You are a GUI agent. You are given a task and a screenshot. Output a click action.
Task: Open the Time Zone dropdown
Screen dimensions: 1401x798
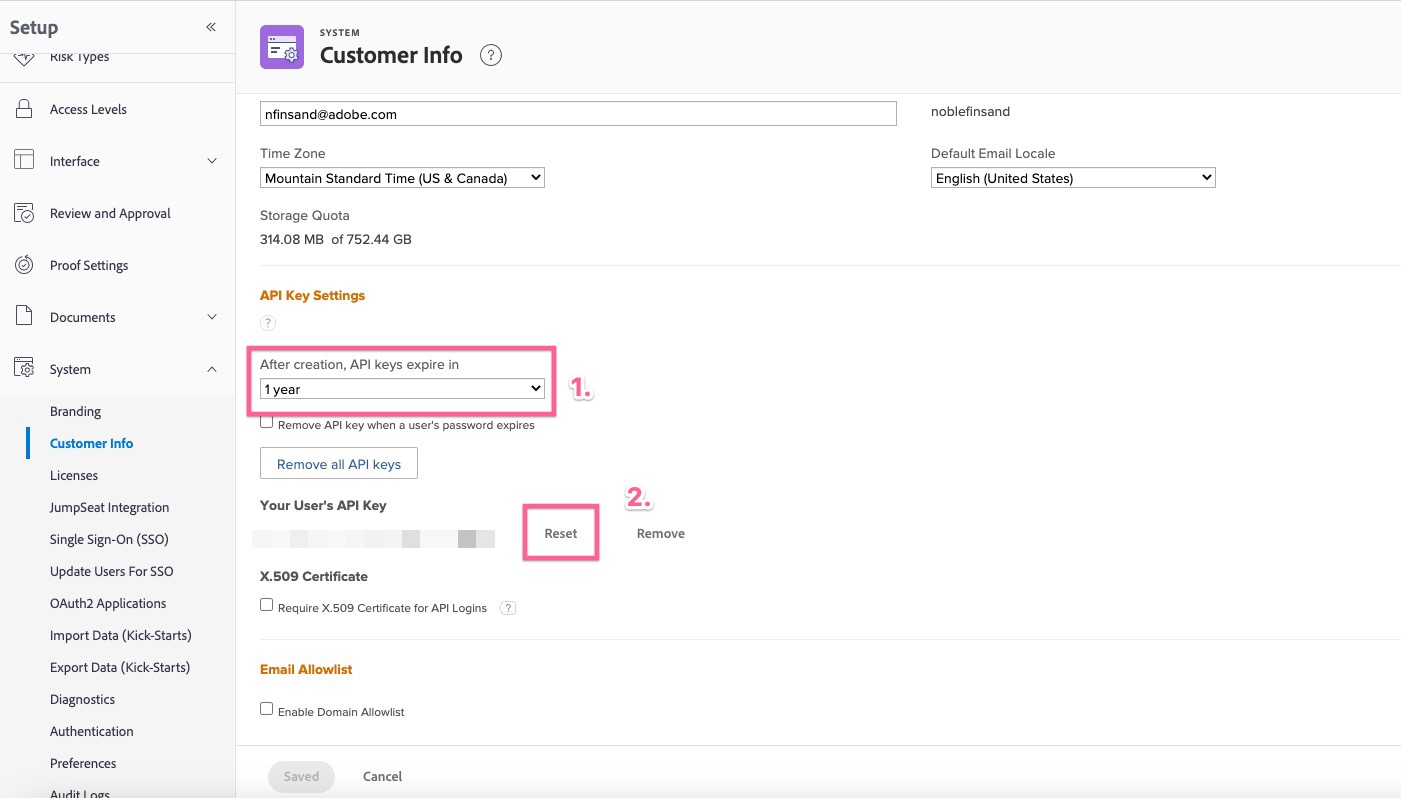(402, 178)
